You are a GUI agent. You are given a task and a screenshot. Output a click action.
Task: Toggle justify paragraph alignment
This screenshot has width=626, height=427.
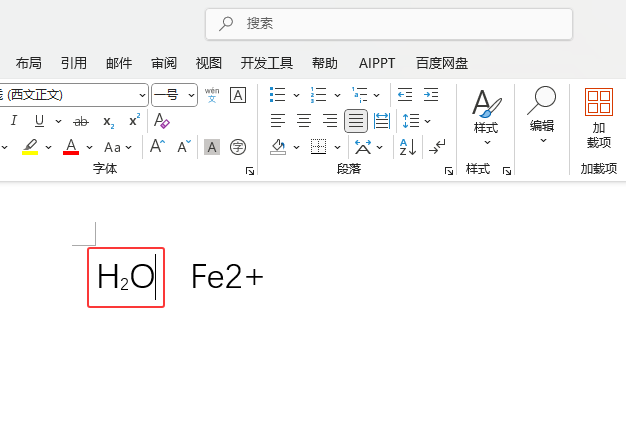356,121
